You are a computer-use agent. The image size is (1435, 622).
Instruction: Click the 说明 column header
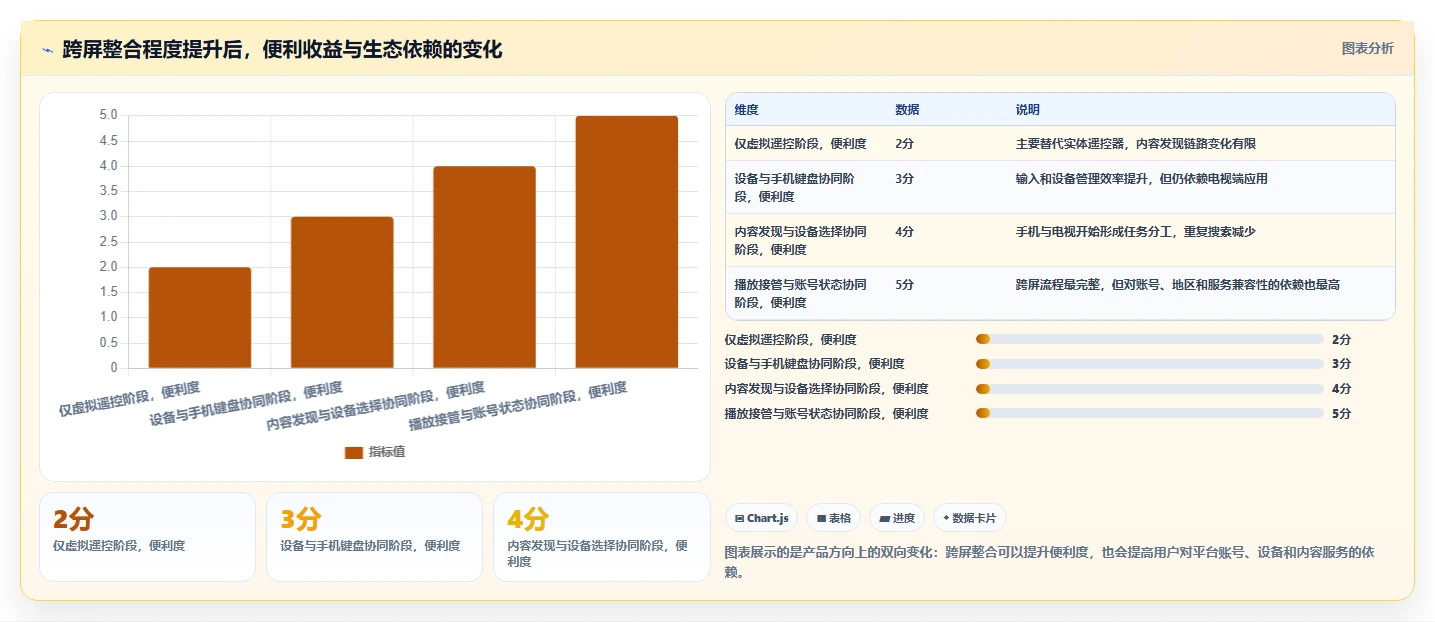click(x=1027, y=110)
